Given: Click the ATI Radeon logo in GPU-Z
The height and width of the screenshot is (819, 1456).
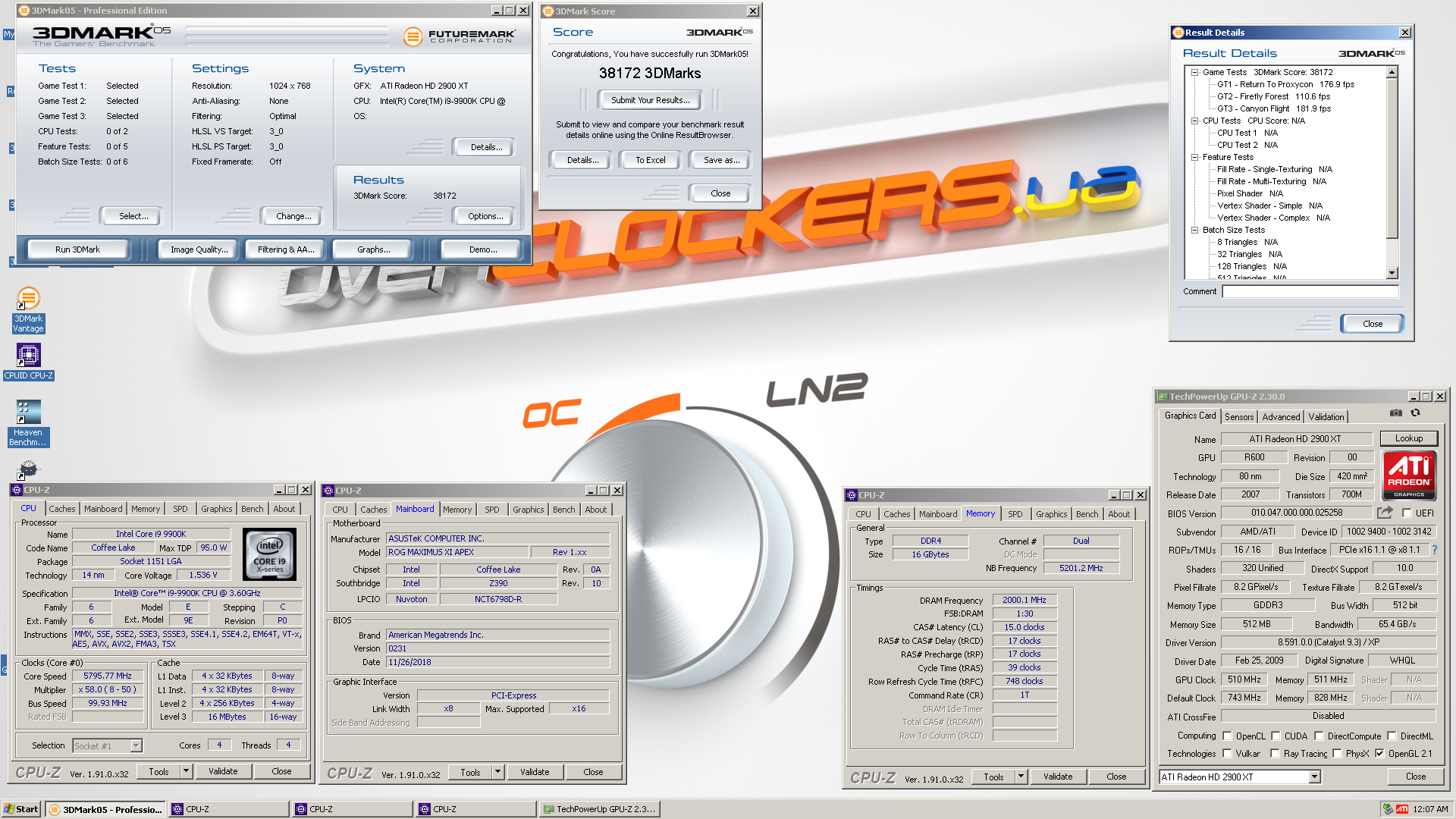Looking at the screenshot, I should click(1409, 475).
